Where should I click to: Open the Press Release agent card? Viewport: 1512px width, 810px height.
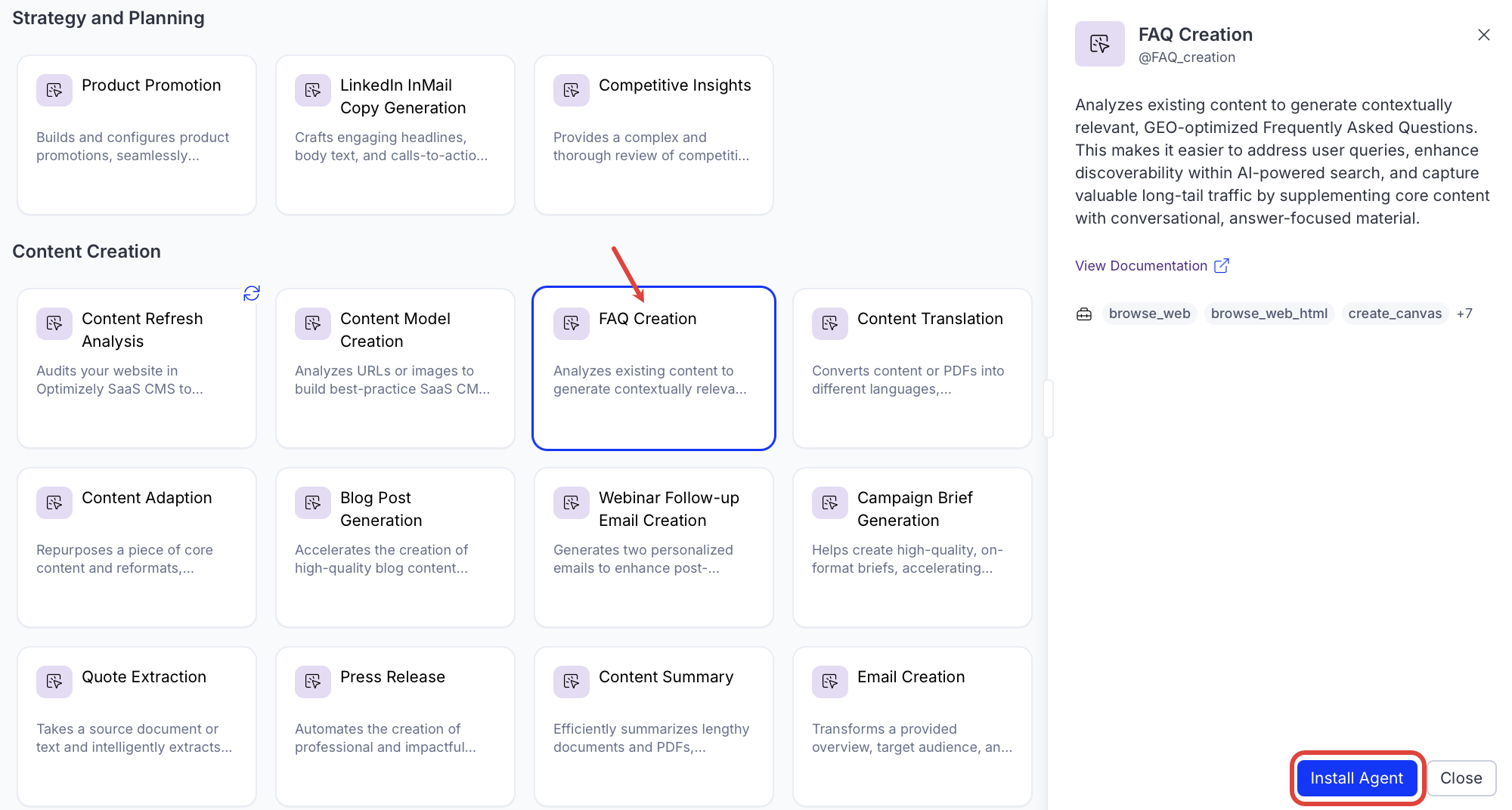(x=395, y=727)
